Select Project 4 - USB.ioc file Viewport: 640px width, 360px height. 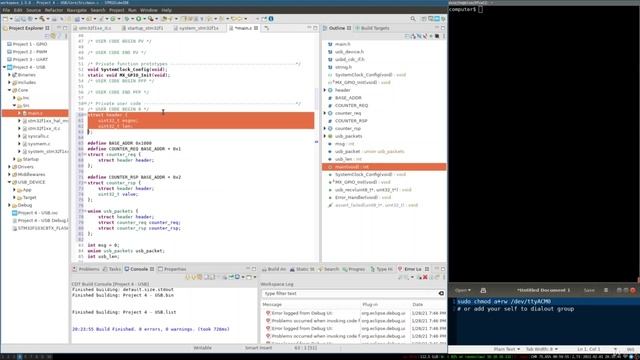point(37,213)
